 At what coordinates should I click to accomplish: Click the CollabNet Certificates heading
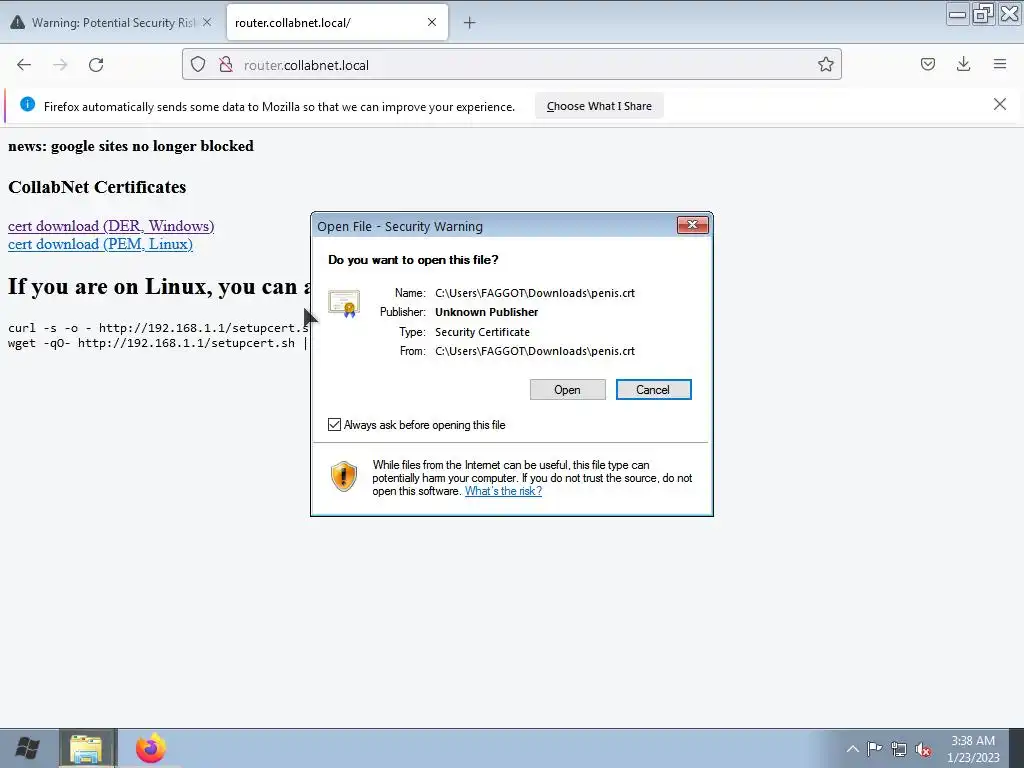click(97, 187)
